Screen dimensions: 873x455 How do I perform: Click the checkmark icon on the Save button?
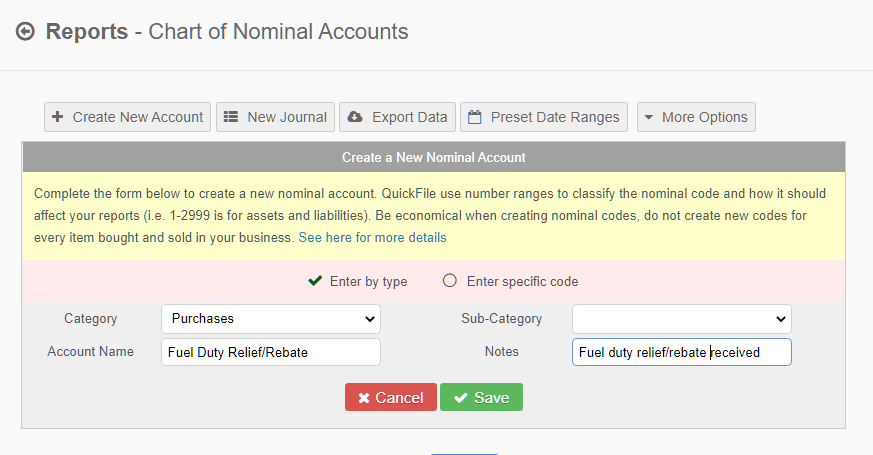[460, 398]
